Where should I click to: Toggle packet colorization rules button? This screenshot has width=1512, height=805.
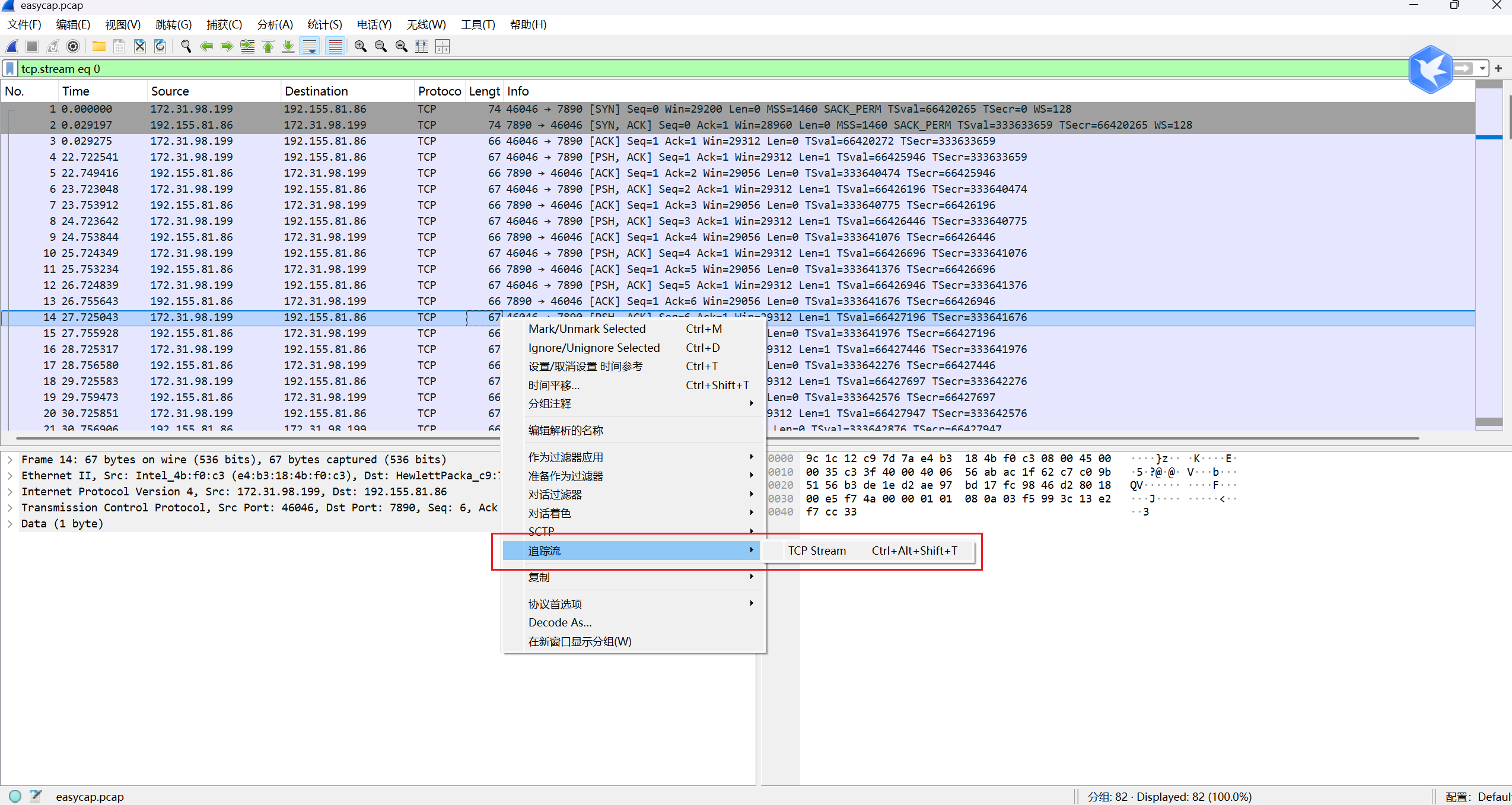click(x=335, y=46)
